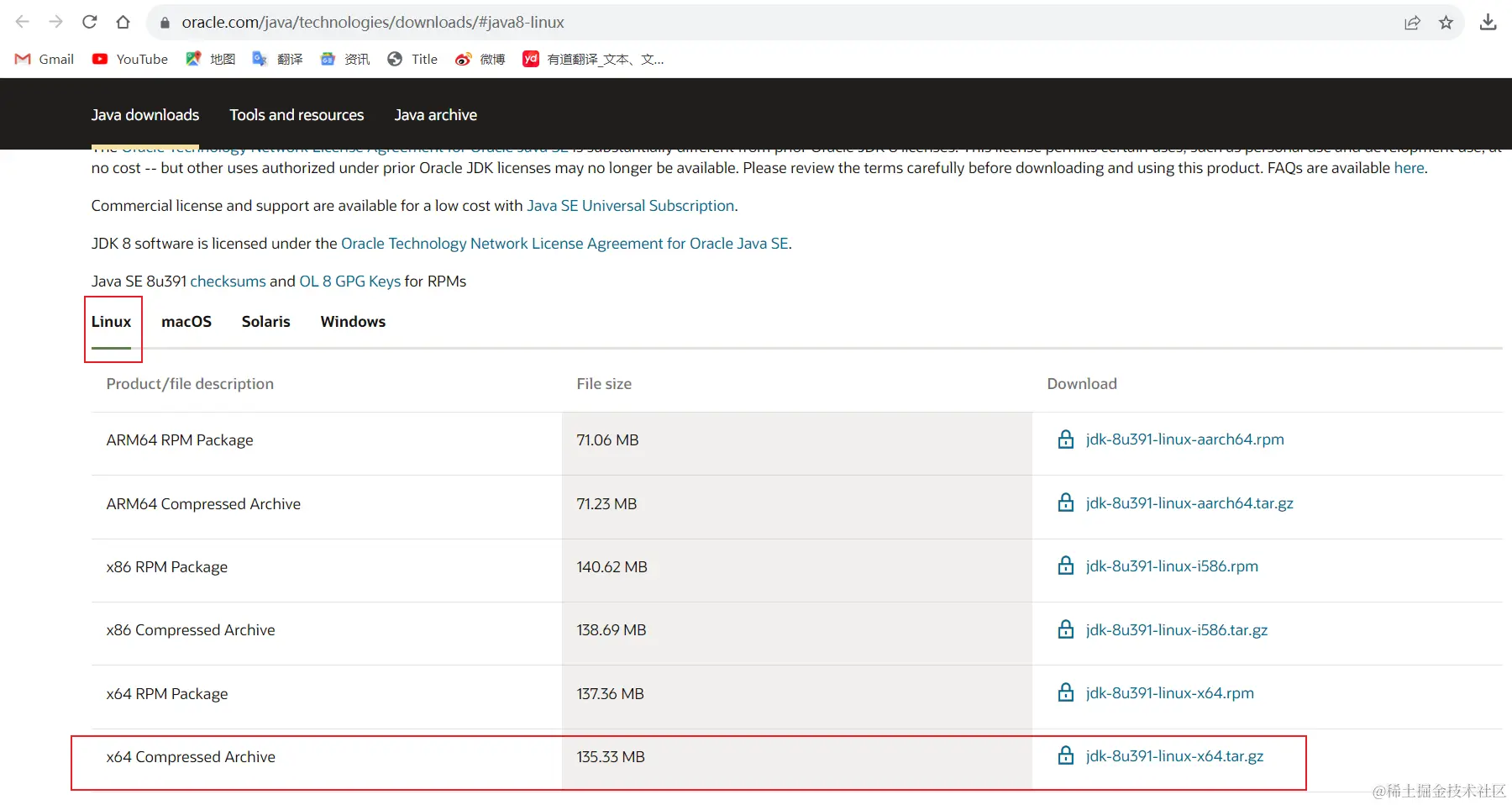Open YouTube bookmark
The width and height of the screenshot is (1512, 805).
[x=130, y=59]
